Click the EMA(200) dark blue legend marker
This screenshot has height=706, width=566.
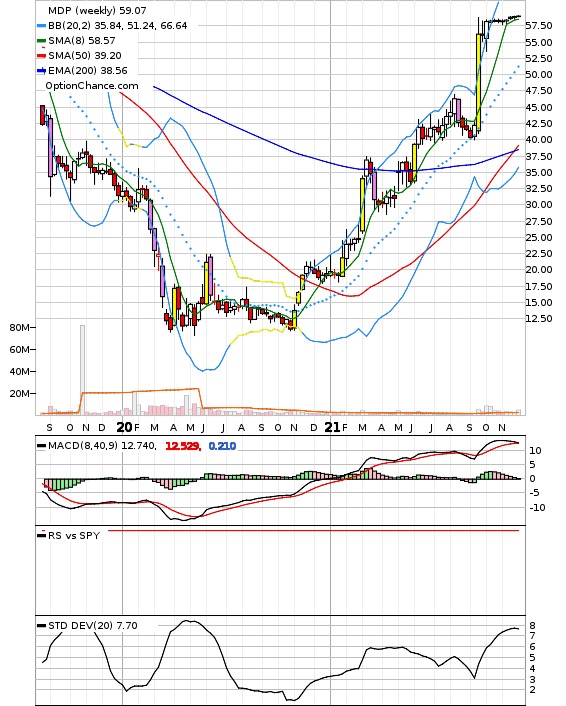41,71
